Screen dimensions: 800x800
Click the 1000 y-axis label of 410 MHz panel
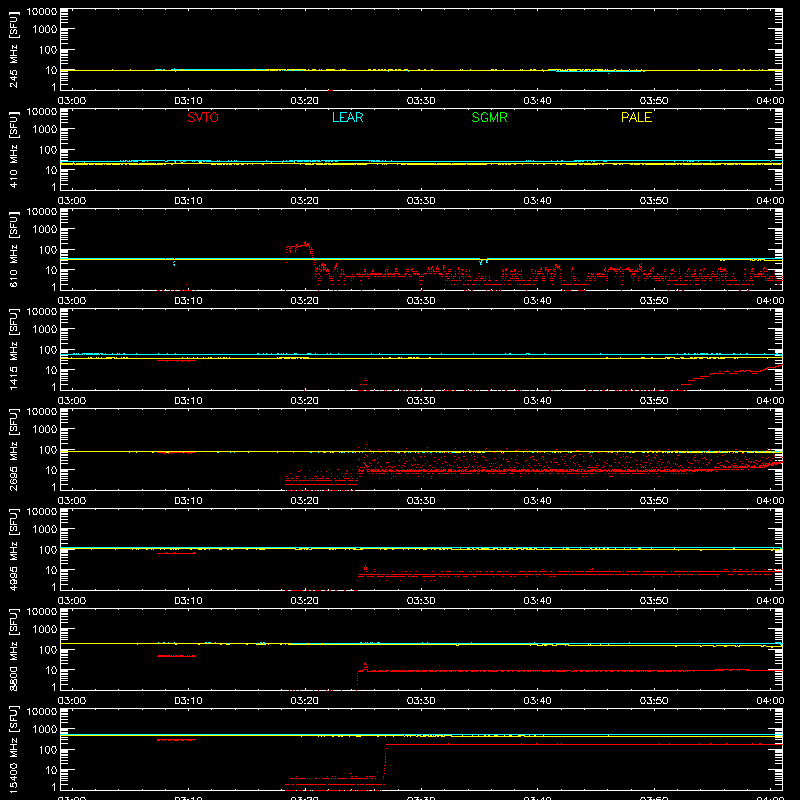pyautogui.click(x=45, y=130)
